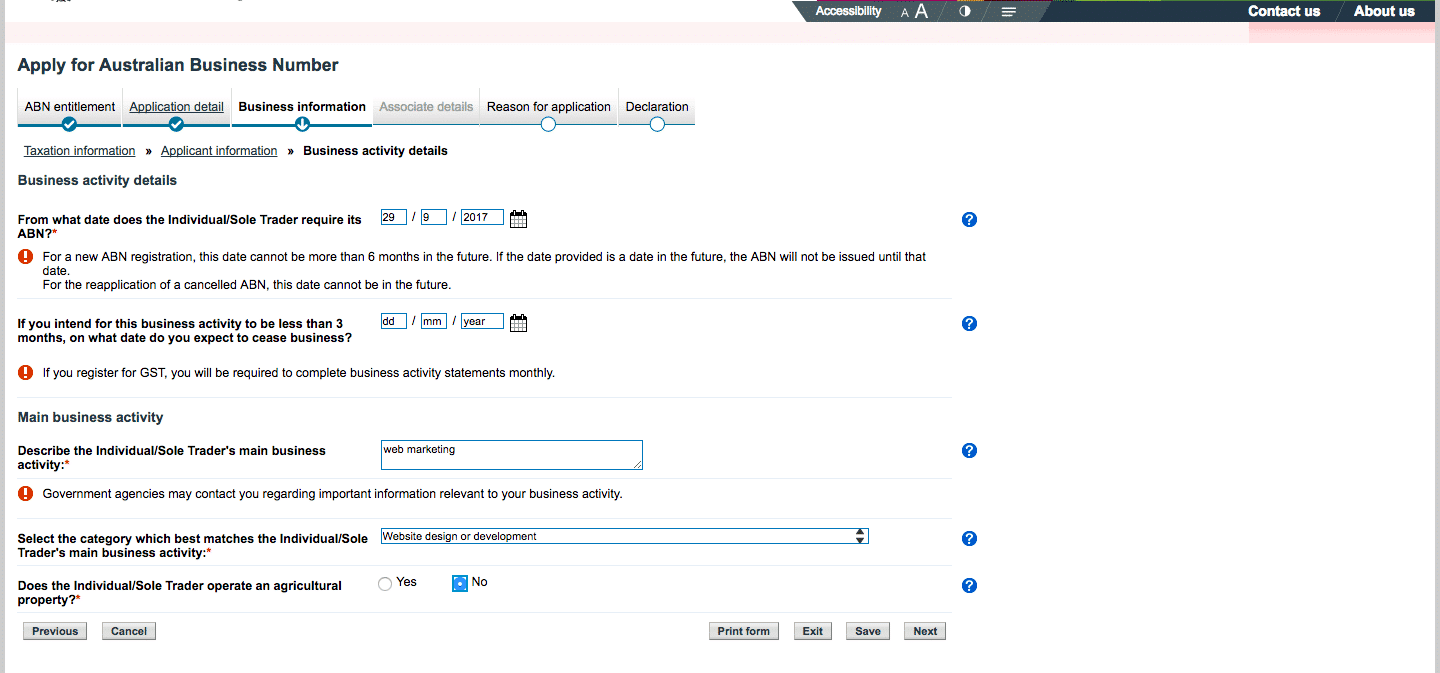1440x673 pixels.
Task: Click the Cancel button
Action: (129, 631)
